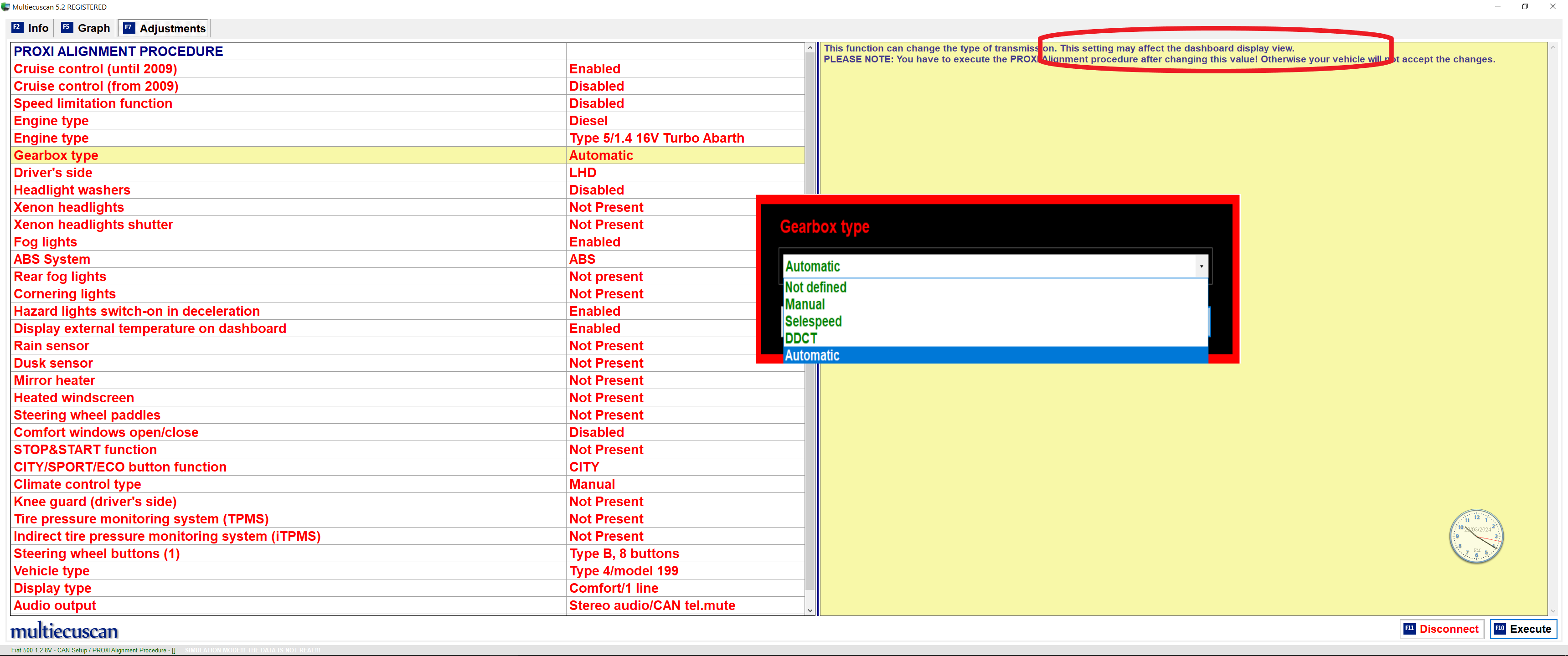Select 'STOP&START function' row
This screenshot has width=1568, height=656.
point(407,450)
